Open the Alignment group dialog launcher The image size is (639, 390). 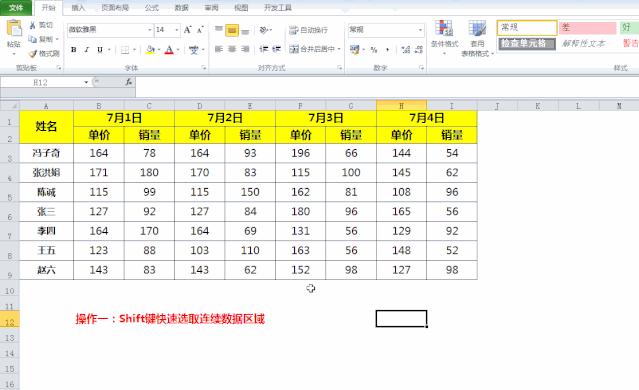[x=339, y=68]
